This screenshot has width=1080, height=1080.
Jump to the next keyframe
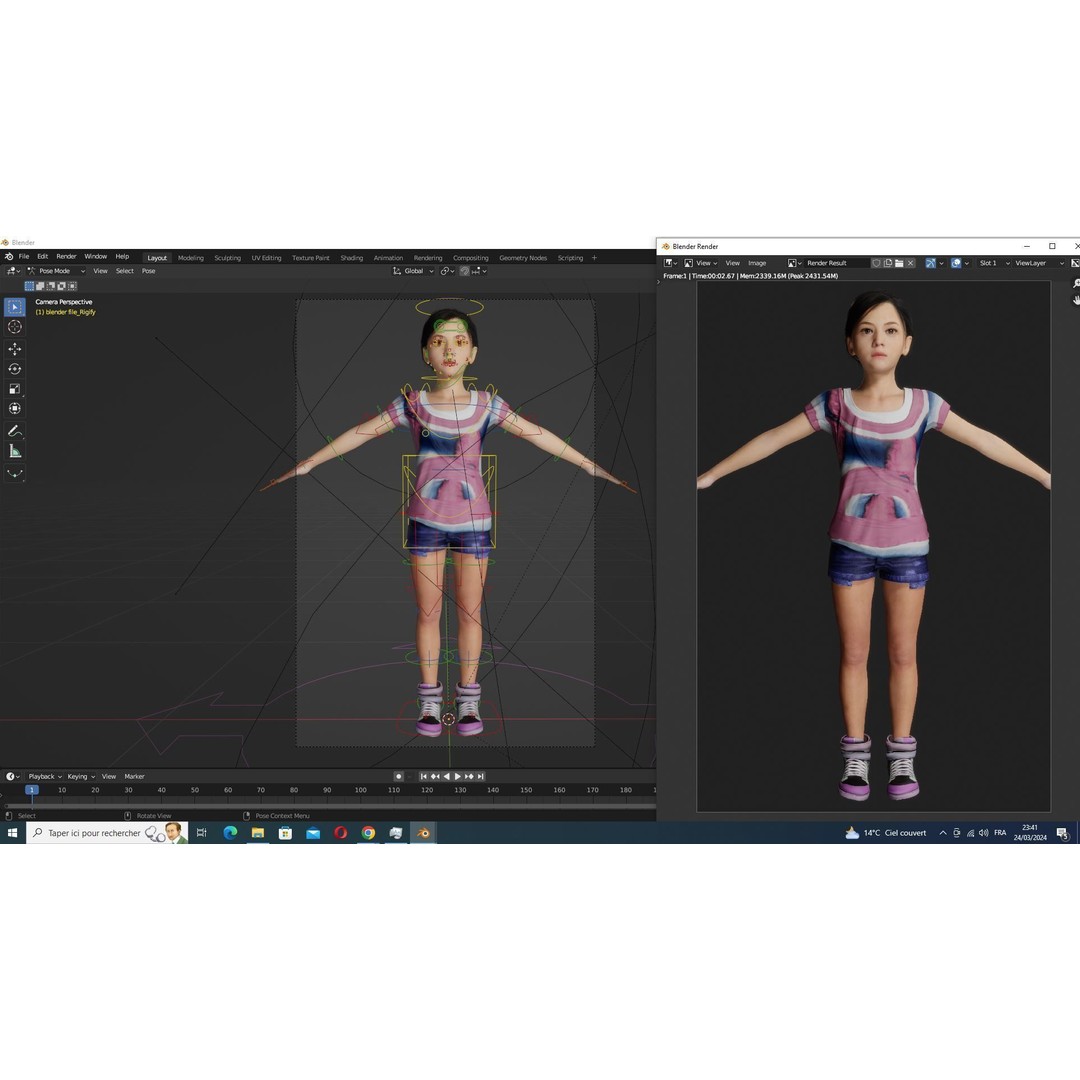click(469, 776)
